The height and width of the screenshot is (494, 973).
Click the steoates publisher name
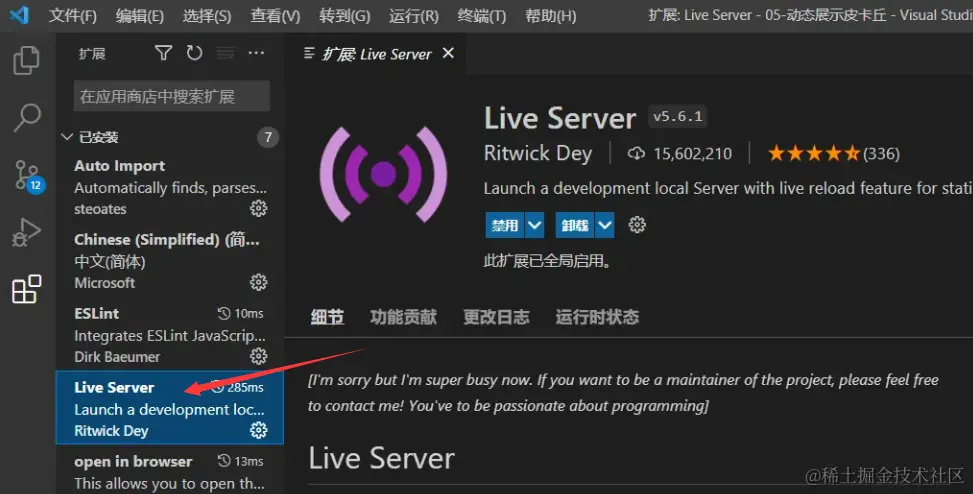point(101,209)
